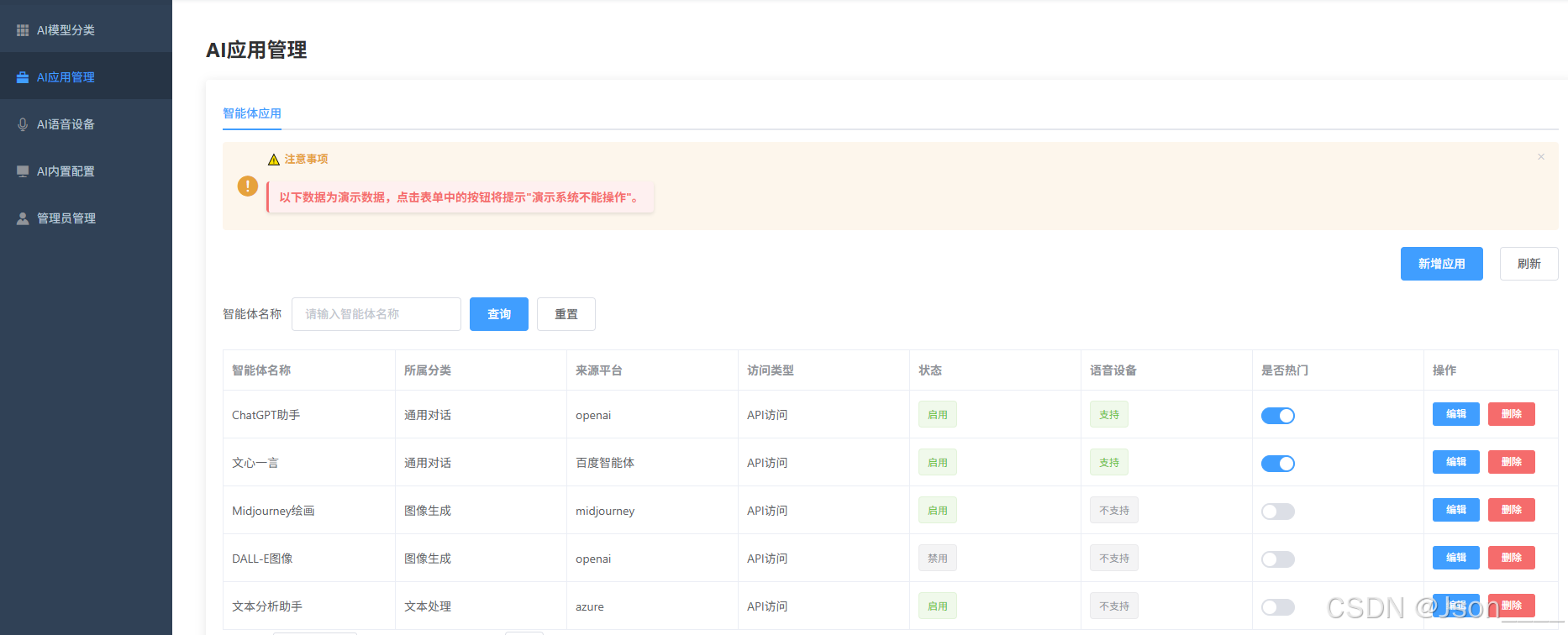Click the 管理员管理 user icon
The image size is (1568, 635).
(23, 218)
